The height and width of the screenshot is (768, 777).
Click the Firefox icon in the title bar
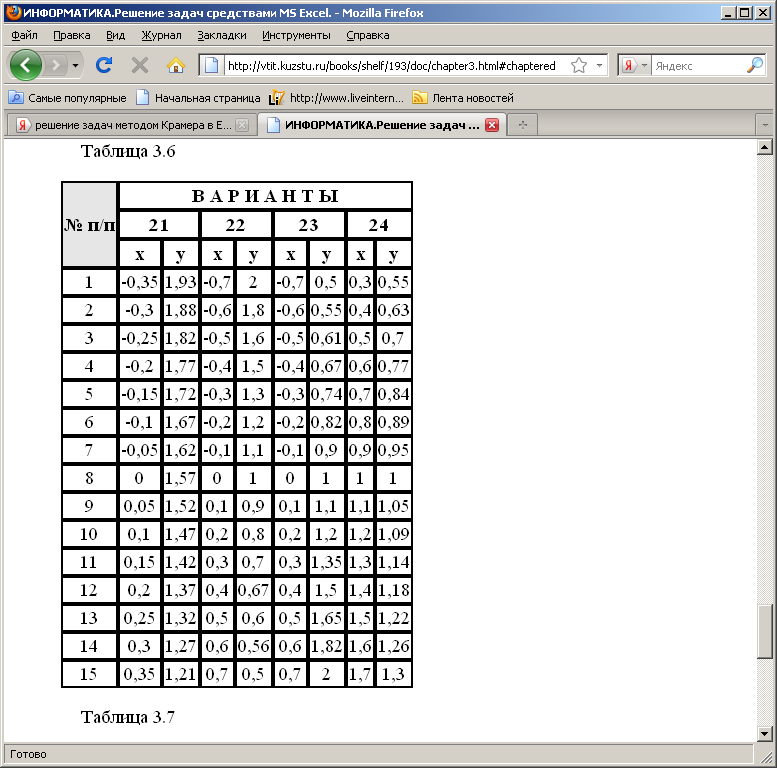point(14,12)
